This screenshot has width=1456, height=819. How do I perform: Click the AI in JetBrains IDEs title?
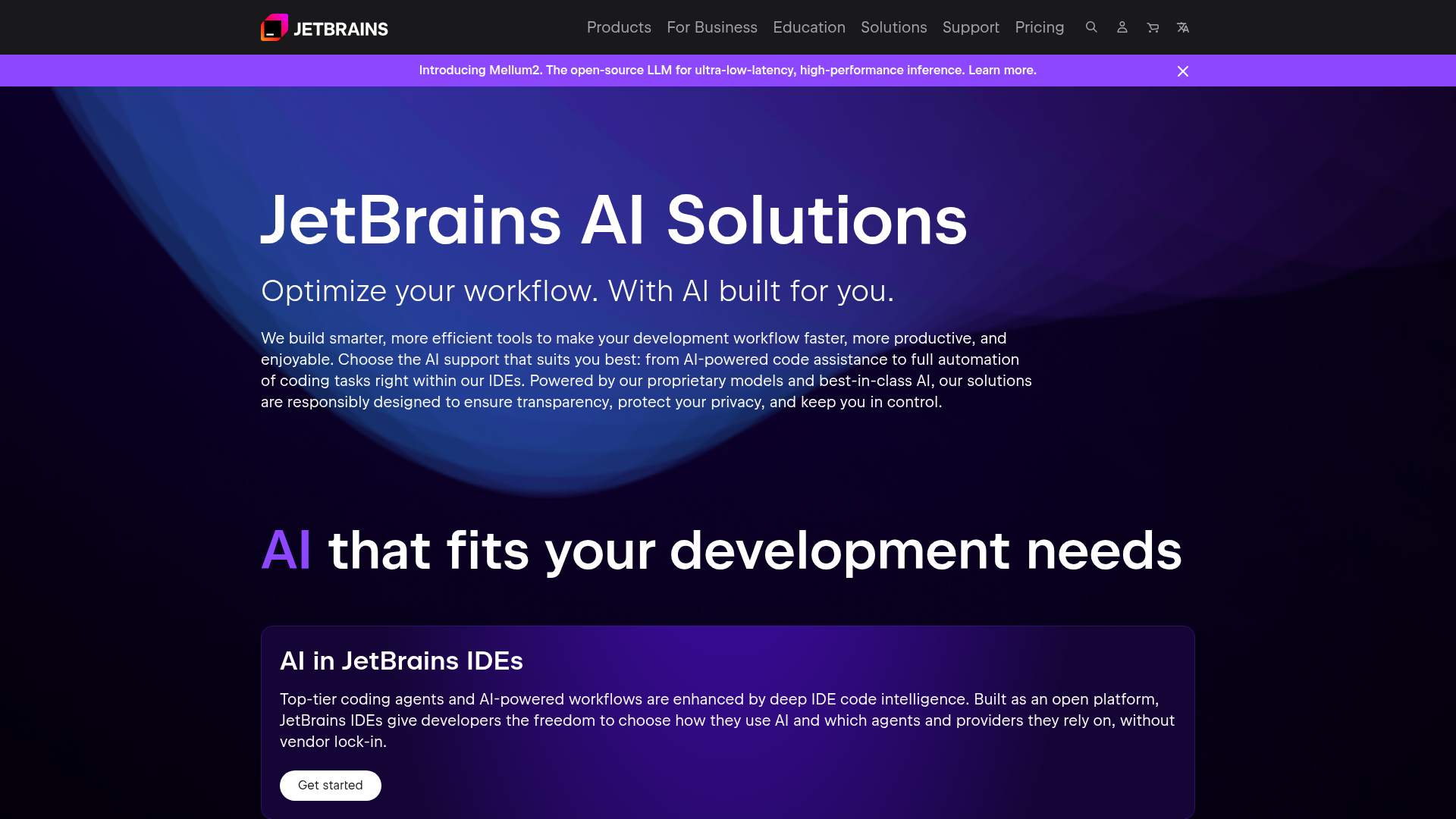[401, 661]
